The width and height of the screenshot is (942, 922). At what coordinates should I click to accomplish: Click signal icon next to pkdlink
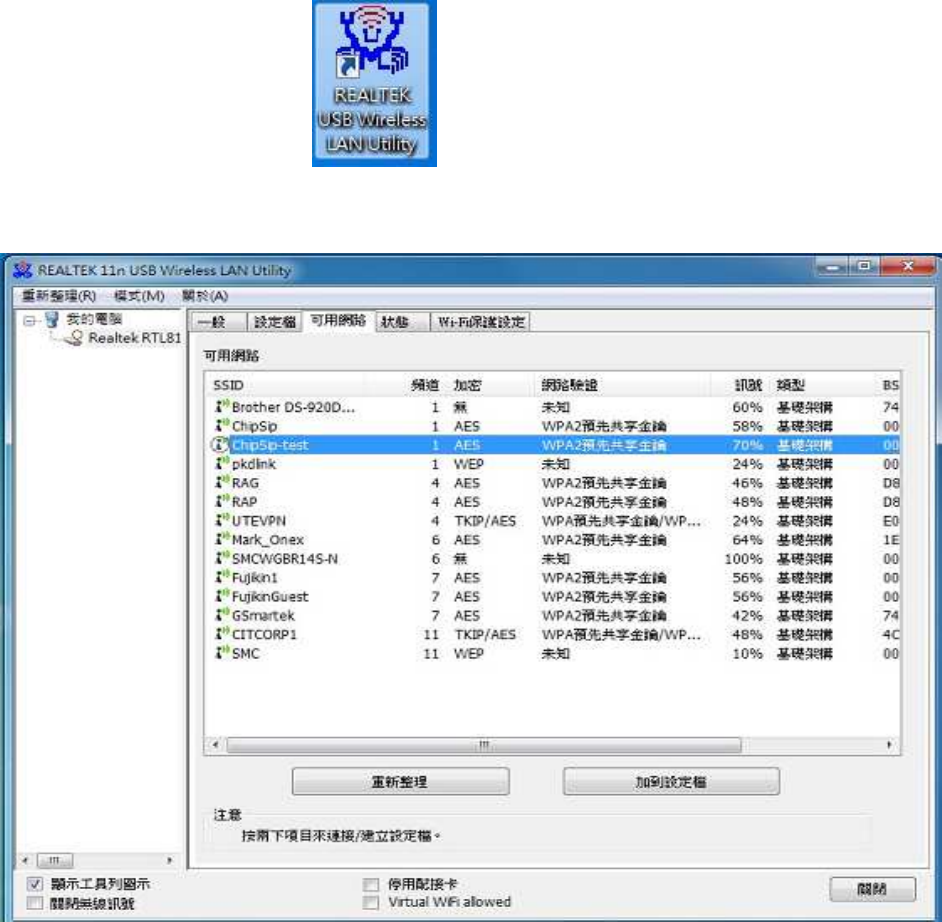[222, 463]
